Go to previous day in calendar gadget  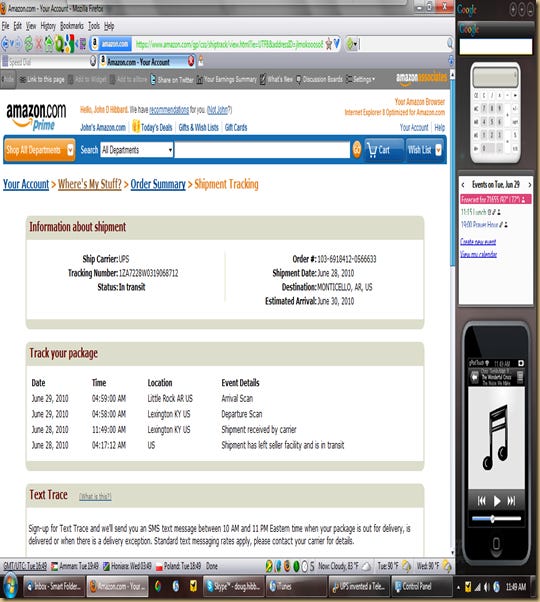pyautogui.click(x=463, y=185)
